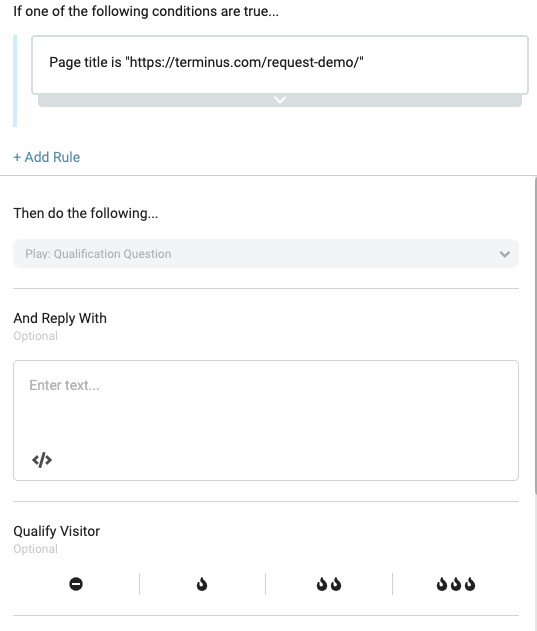Click the 'And Reply With' label
This screenshot has width=537, height=631.
pyautogui.click(x=60, y=318)
